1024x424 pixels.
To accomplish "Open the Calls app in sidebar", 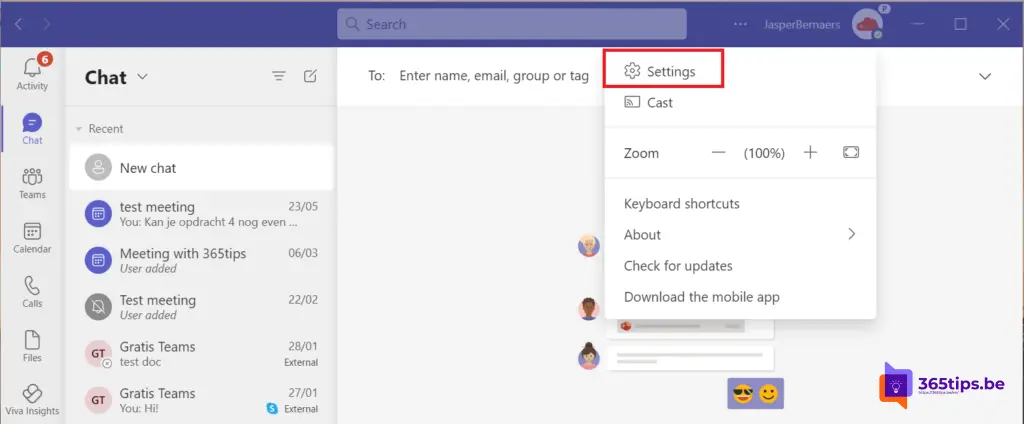I will 32,291.
